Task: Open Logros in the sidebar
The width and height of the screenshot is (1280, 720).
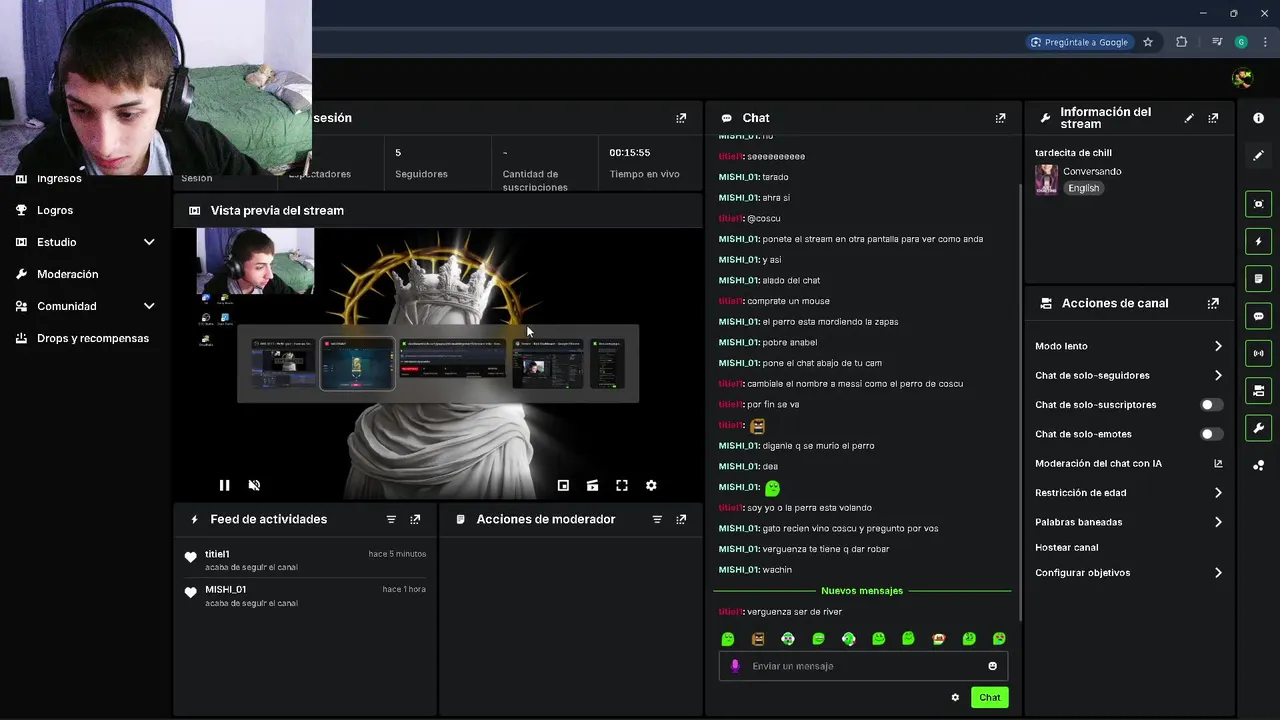Action: pos(55,210)
